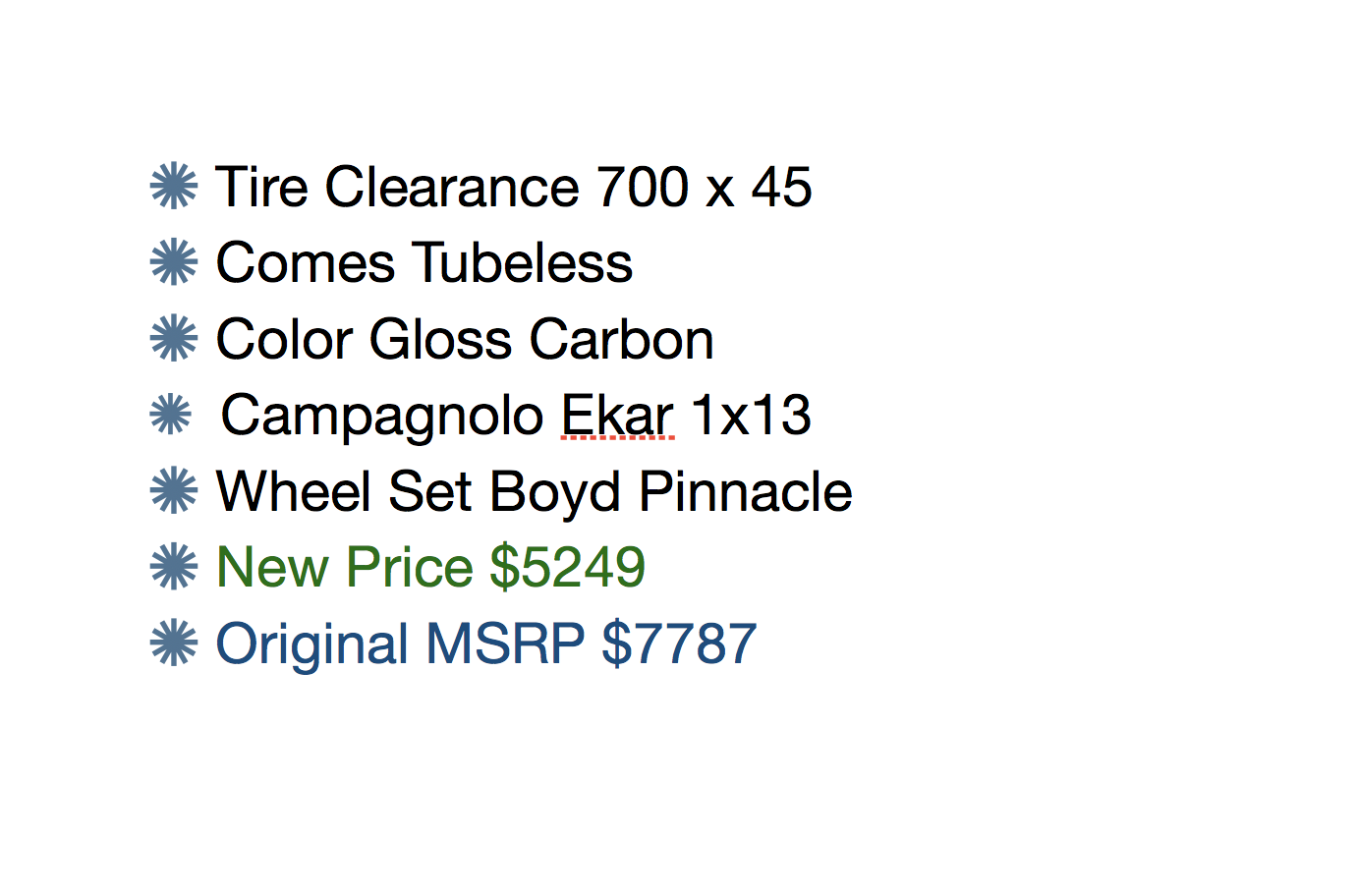Click the green $5249 price text
This screenshot has height=896, width=1356.
pos(567,567)
